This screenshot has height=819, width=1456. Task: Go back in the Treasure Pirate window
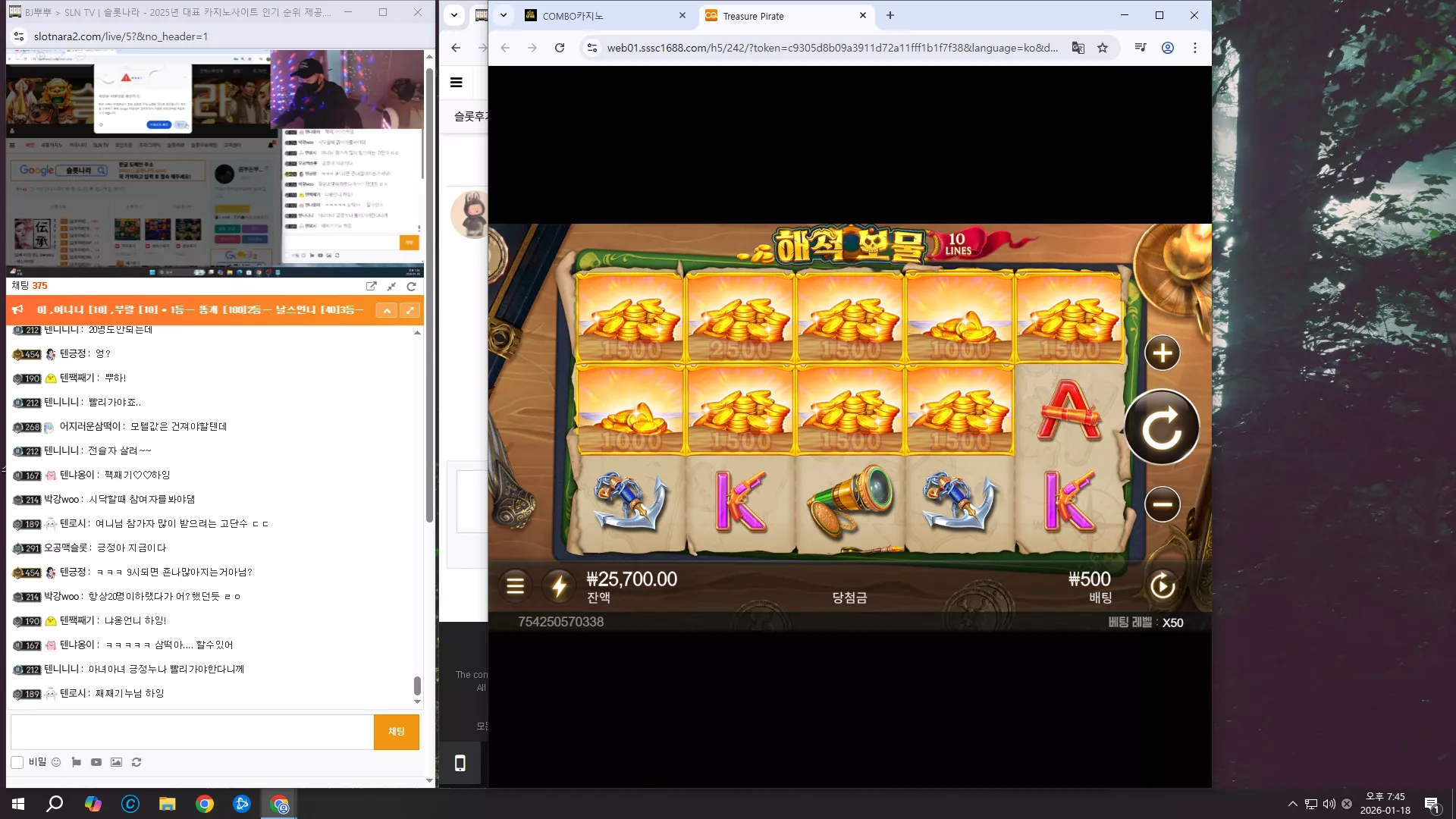click(505, 48)
